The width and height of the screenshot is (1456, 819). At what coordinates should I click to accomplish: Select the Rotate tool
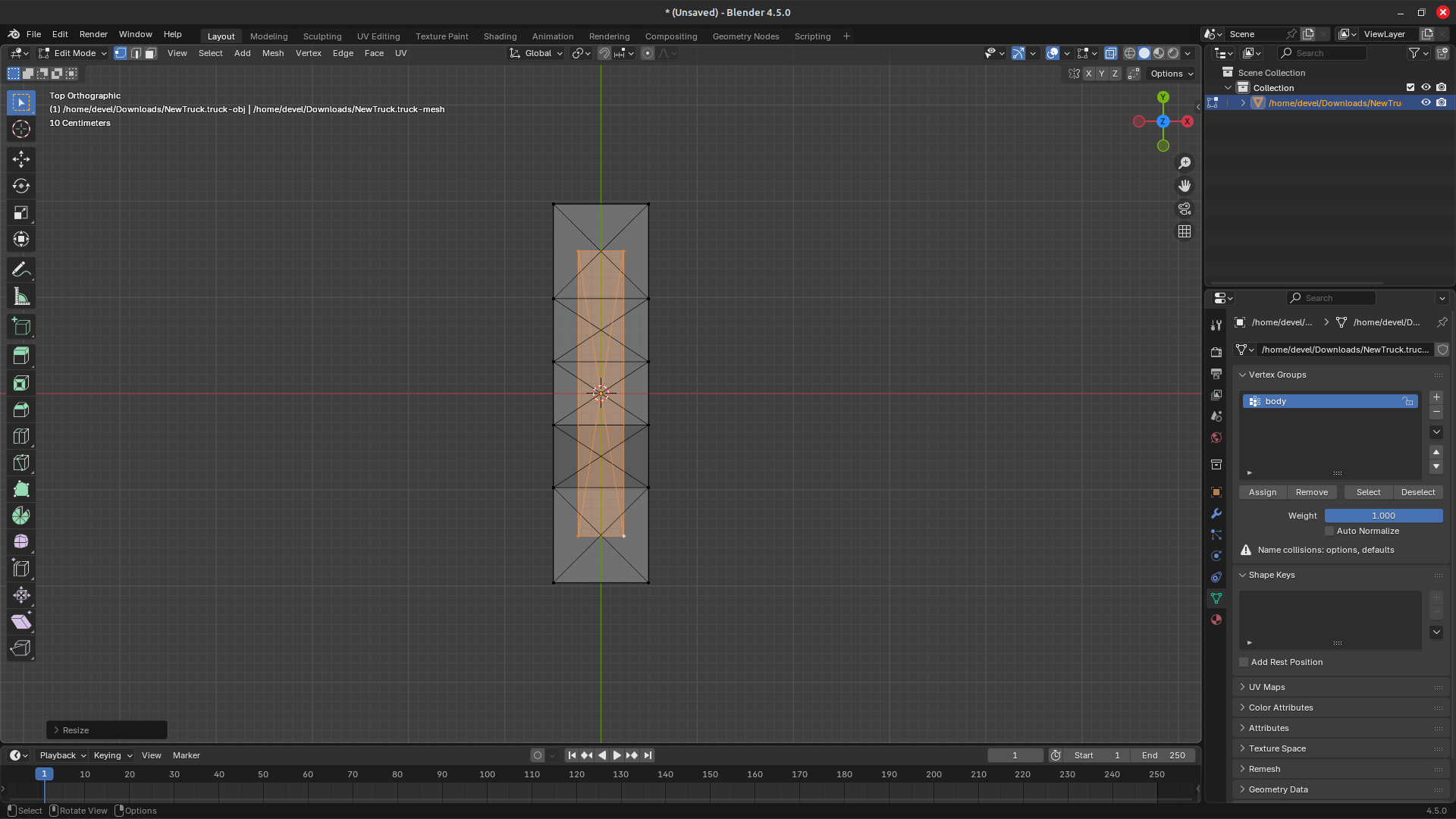click(21, 186)
